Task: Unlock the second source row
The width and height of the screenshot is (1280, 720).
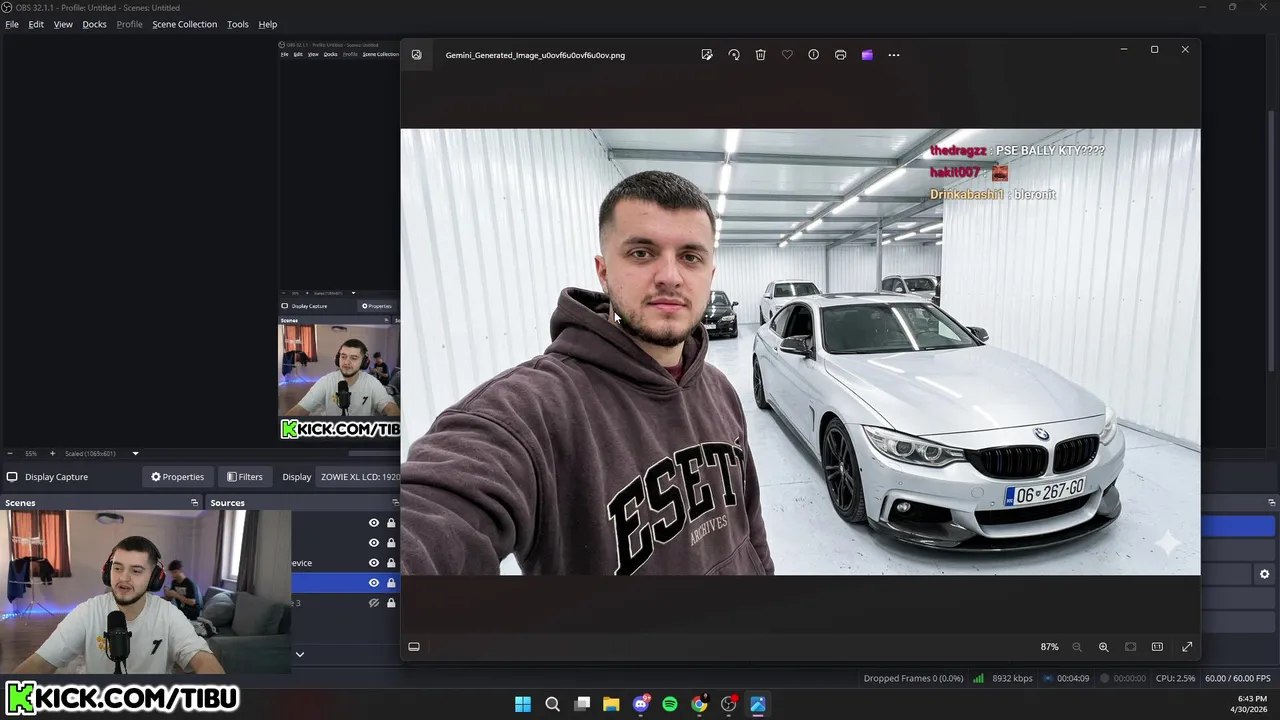Action: coord(391,543)
